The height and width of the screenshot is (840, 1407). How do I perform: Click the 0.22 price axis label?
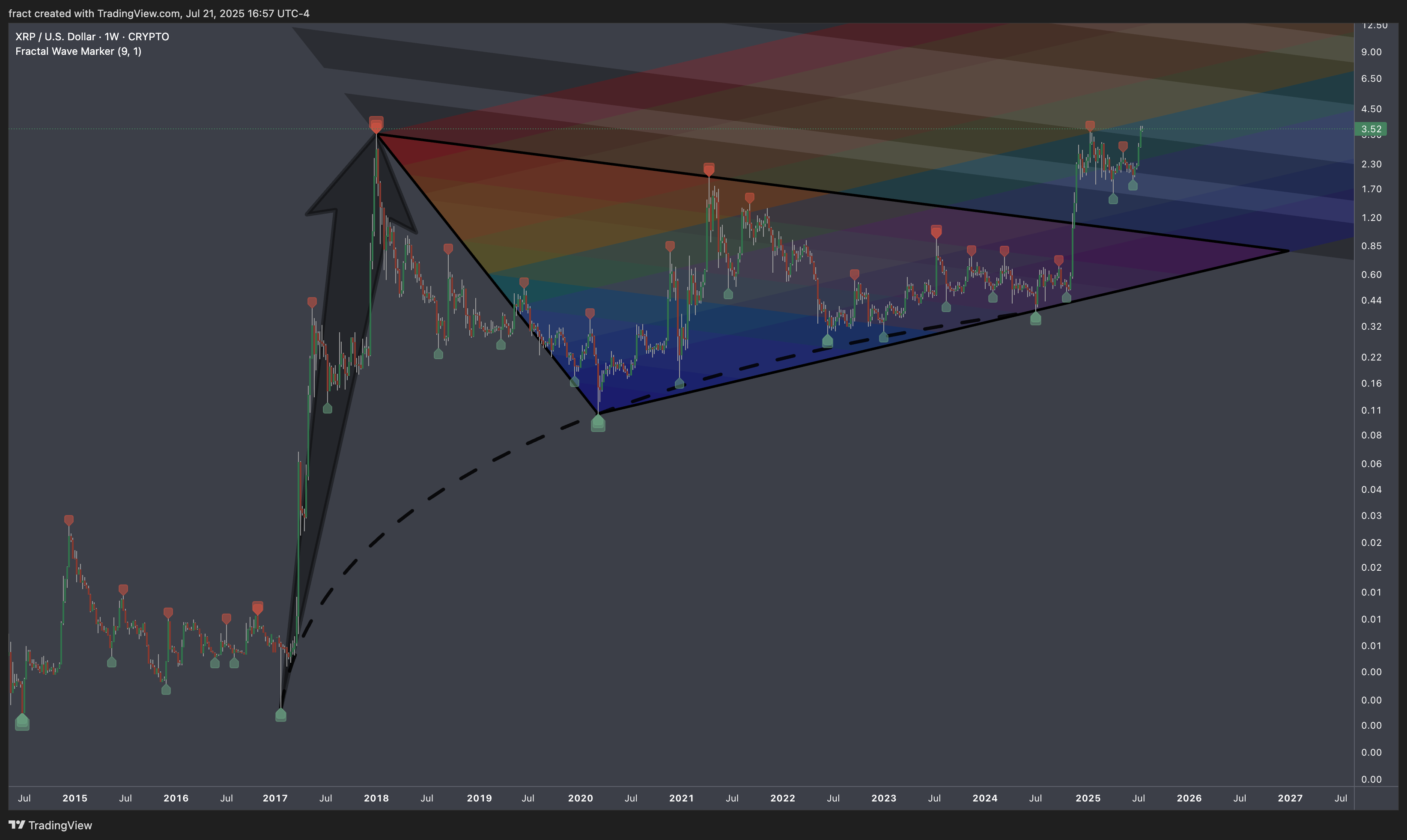click(x=1371, y=357)
